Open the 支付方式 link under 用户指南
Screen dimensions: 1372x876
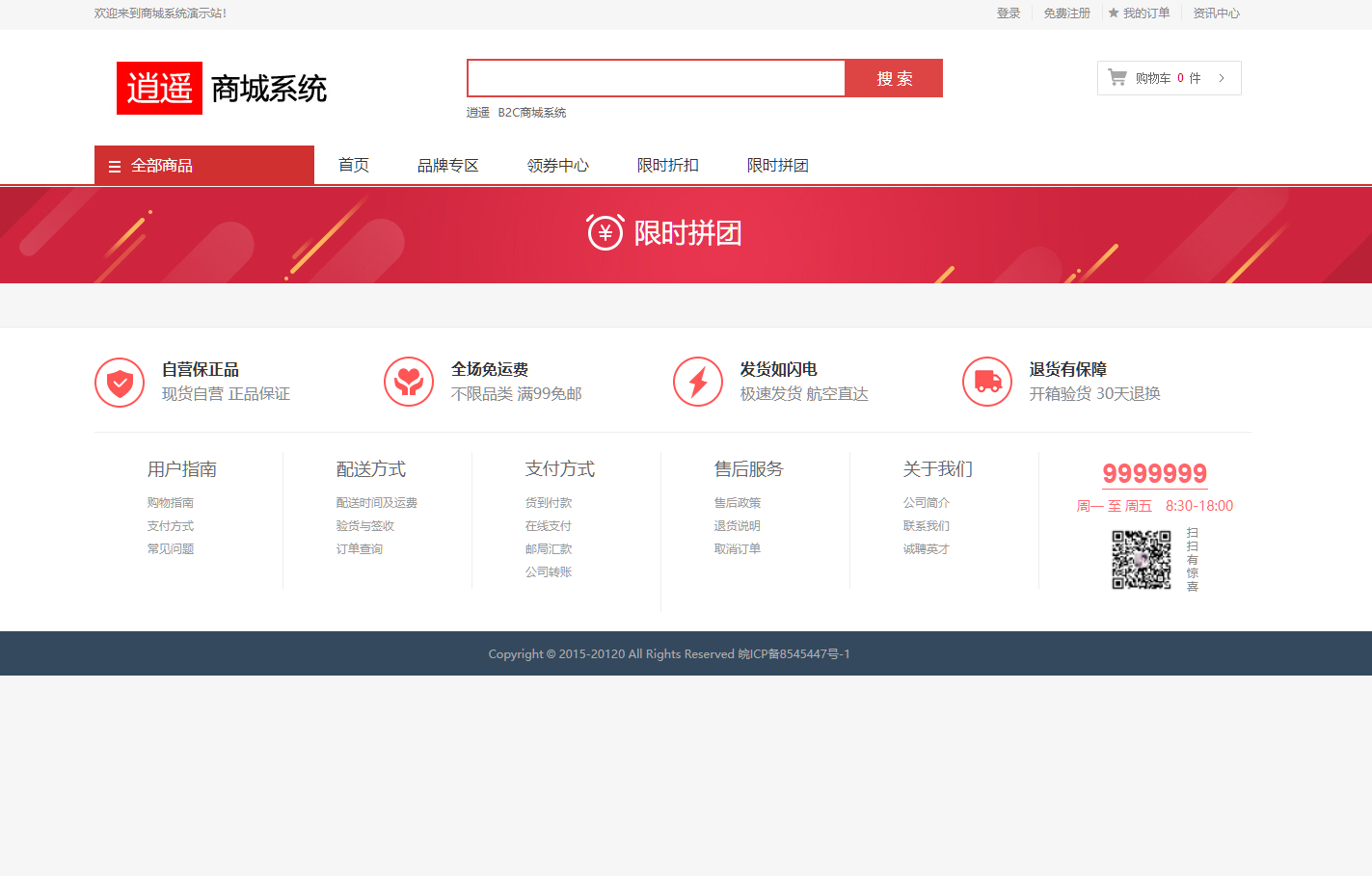(x=171, y=526)
